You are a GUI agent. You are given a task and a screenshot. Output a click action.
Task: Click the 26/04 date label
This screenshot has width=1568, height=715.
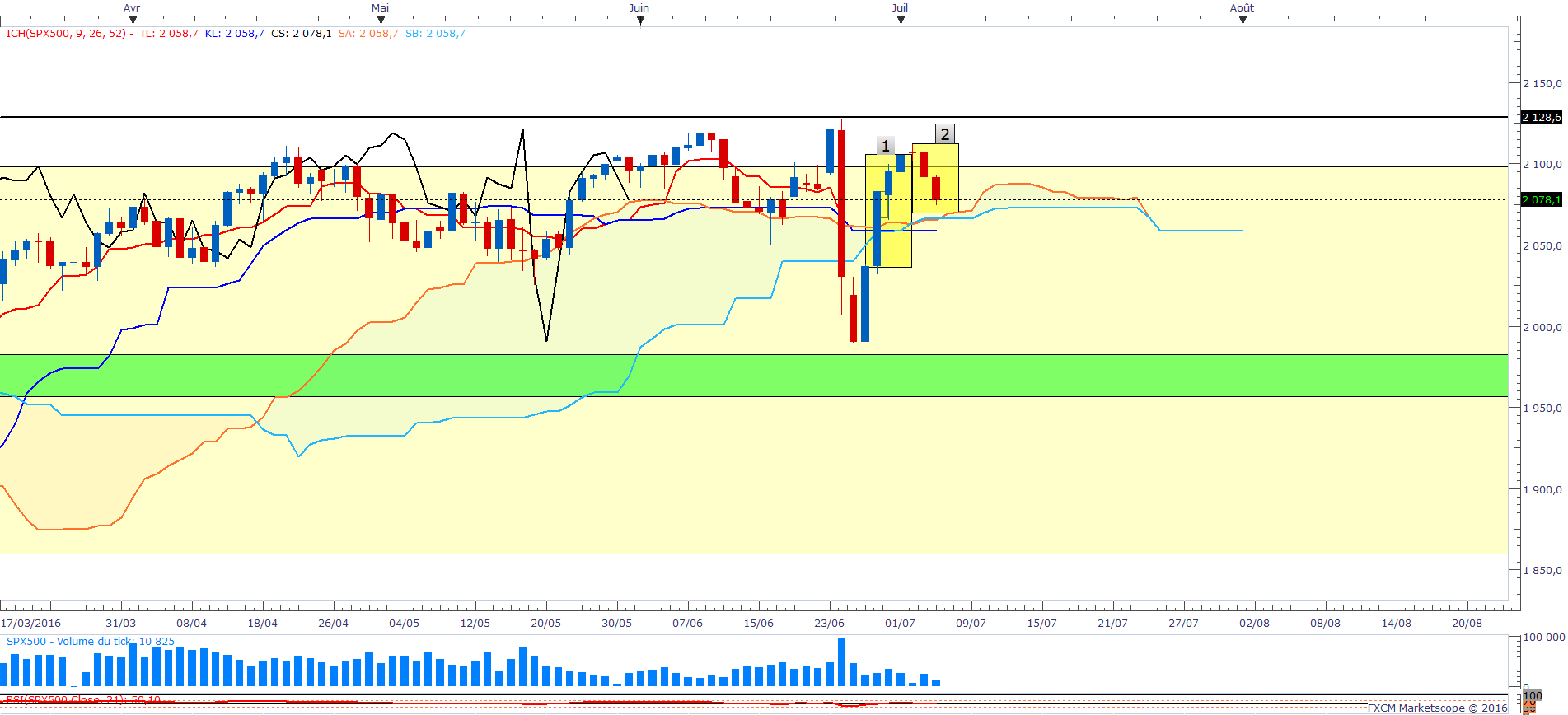click(x=334, y=624)
